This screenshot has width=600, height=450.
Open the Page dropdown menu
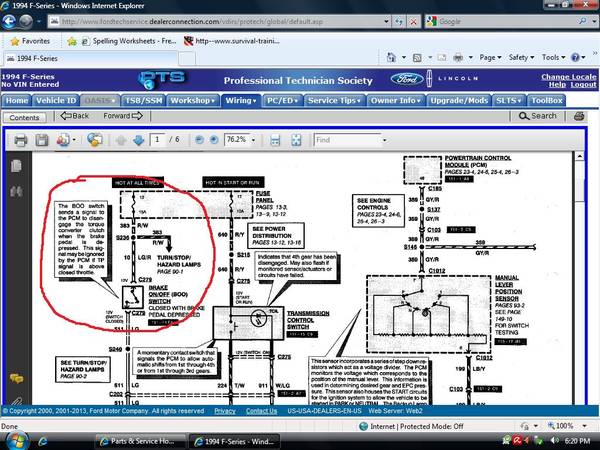490,58
